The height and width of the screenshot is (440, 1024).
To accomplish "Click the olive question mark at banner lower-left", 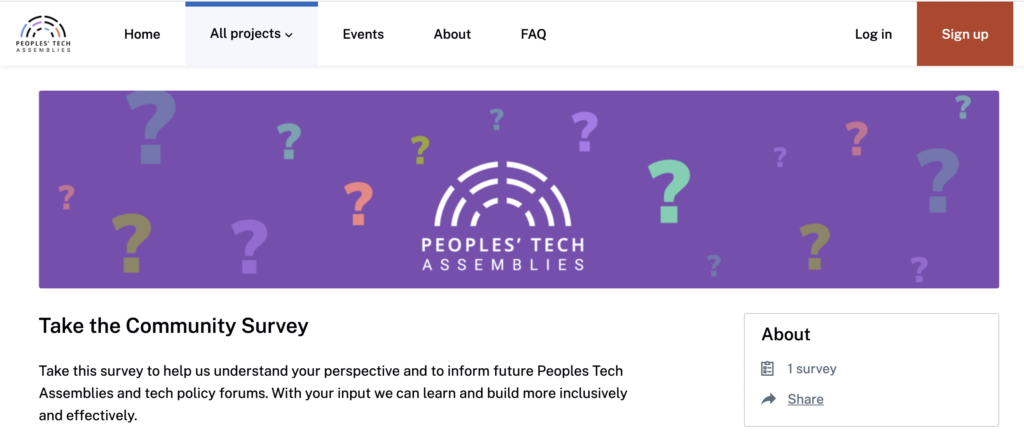I will tap(132, 242).
